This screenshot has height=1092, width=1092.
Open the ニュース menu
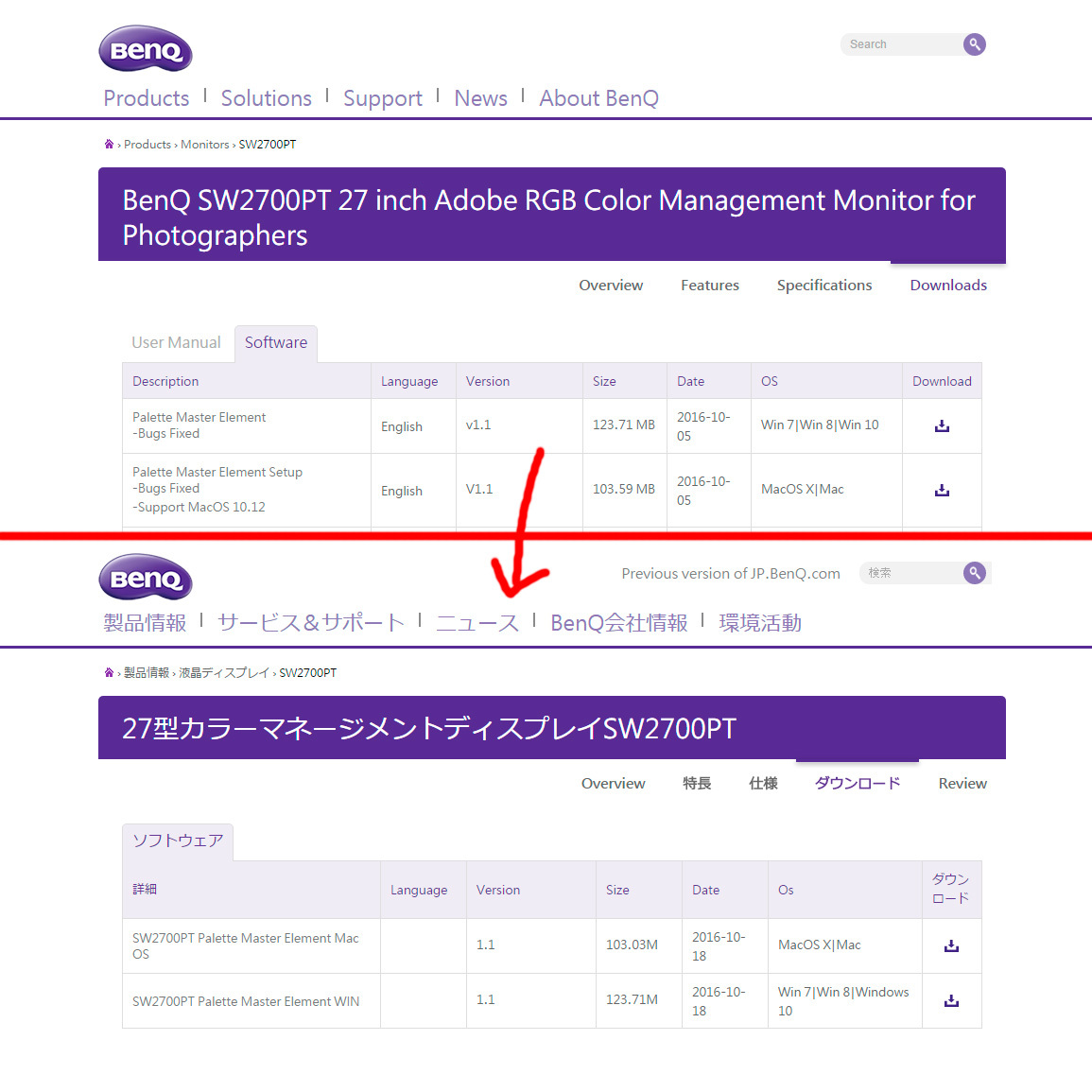click(477, 623)
